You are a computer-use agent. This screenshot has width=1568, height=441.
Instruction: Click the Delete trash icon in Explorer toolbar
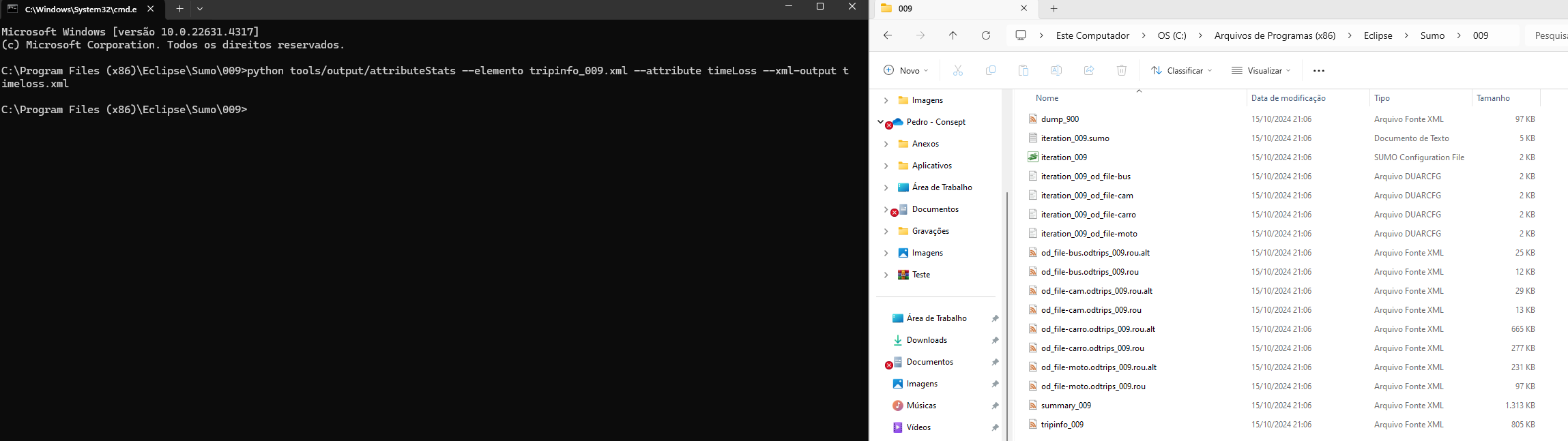[x=1121, y=70]
